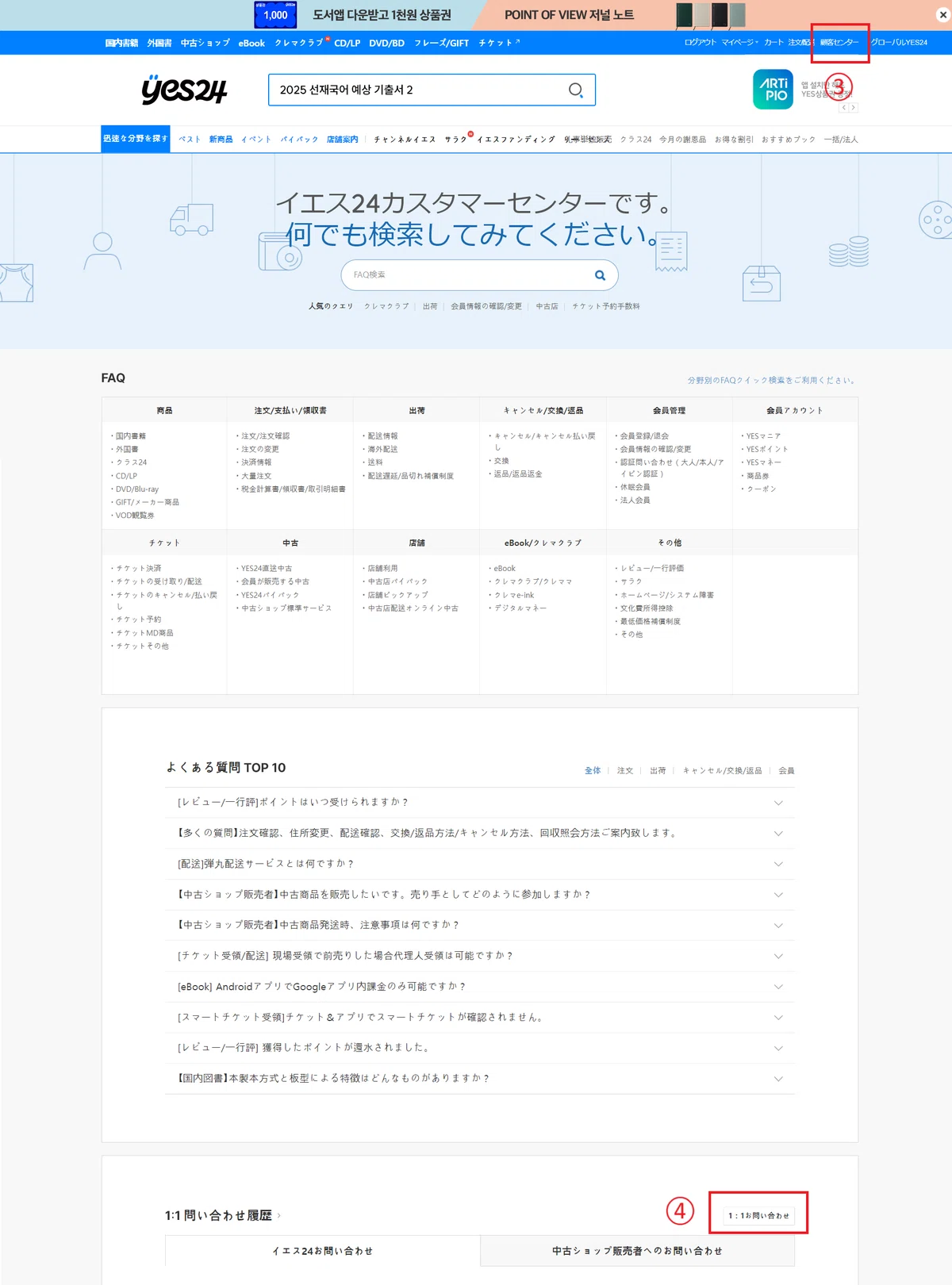Viewport: 952px width, 1285px height.
Task: Open the マイページ dropdown in top bar
Action: [739, 43]
